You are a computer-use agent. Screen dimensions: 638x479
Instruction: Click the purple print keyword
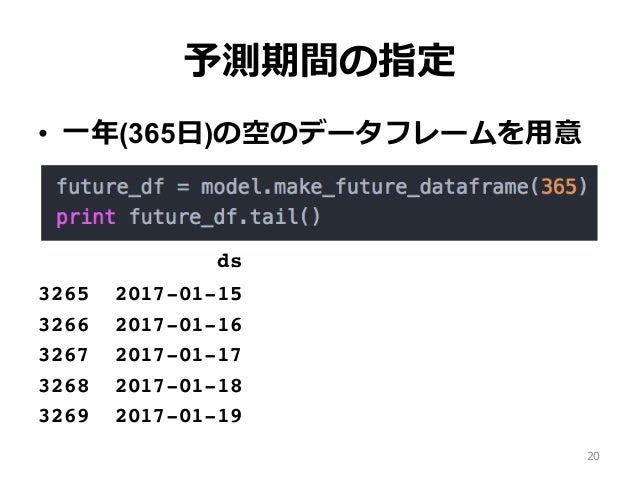[86, 217]
